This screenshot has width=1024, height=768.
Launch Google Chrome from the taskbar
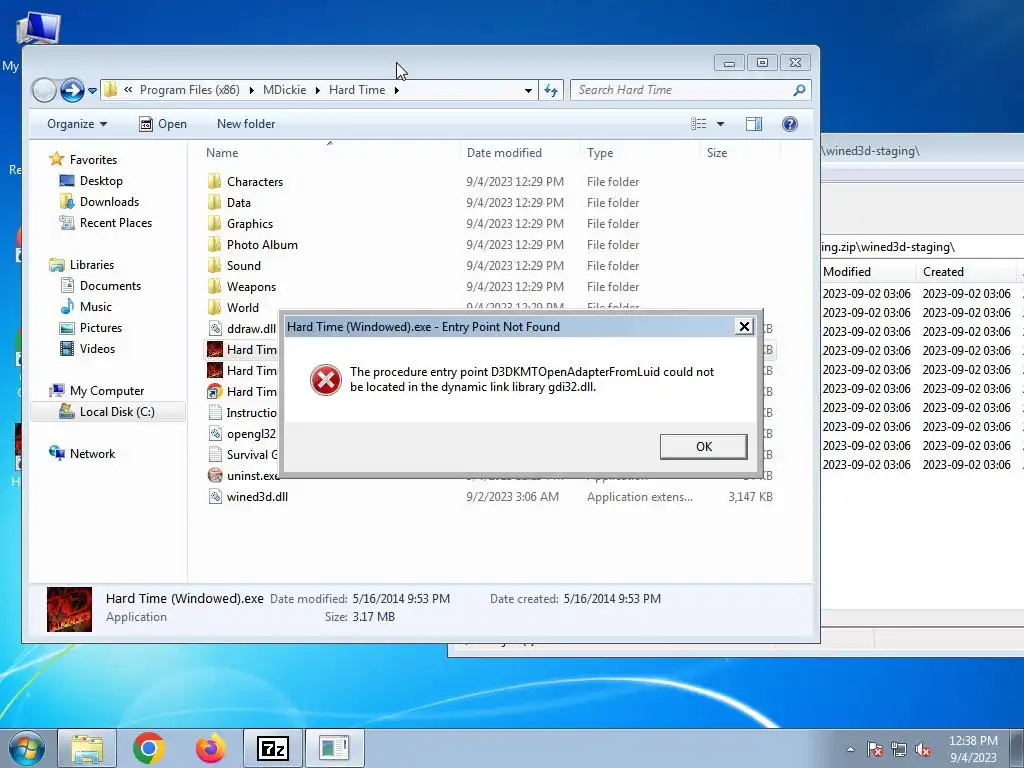coord(148,748)
